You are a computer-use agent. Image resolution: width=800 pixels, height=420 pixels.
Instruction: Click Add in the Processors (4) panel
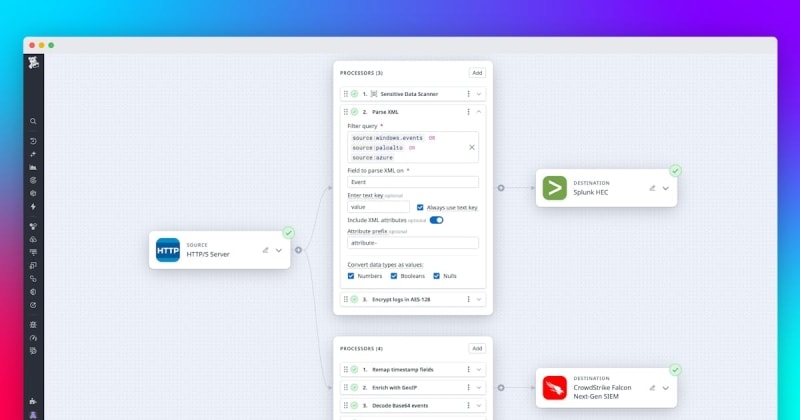(x=477, y=348)
